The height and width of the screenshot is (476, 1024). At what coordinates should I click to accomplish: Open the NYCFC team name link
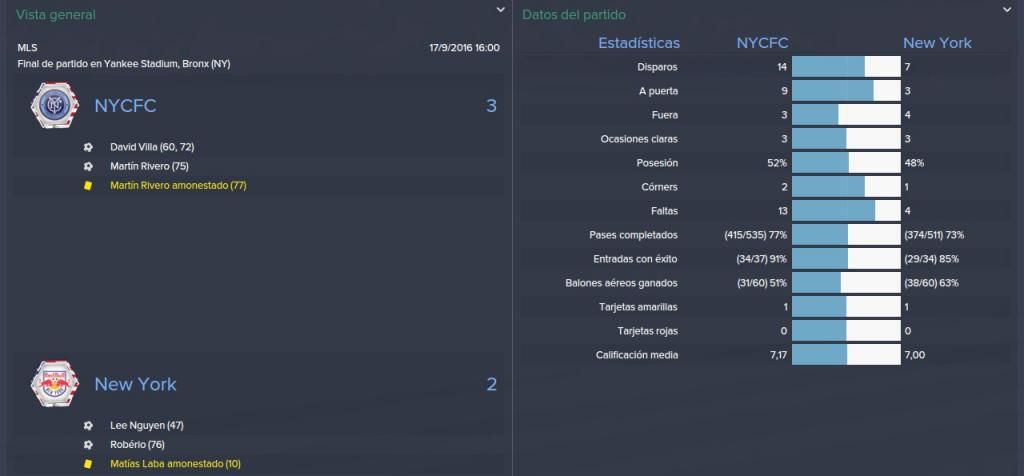pos(125,106)
